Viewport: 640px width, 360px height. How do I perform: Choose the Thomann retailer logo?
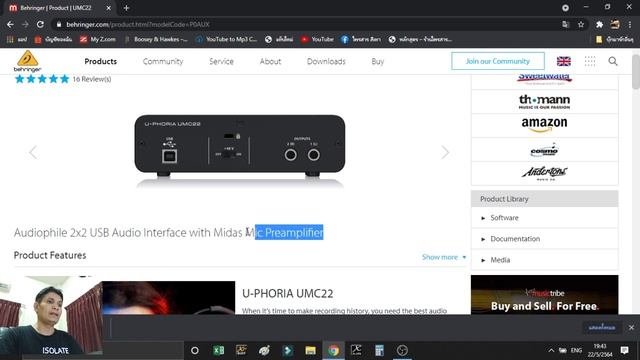[x=544, y=102]
